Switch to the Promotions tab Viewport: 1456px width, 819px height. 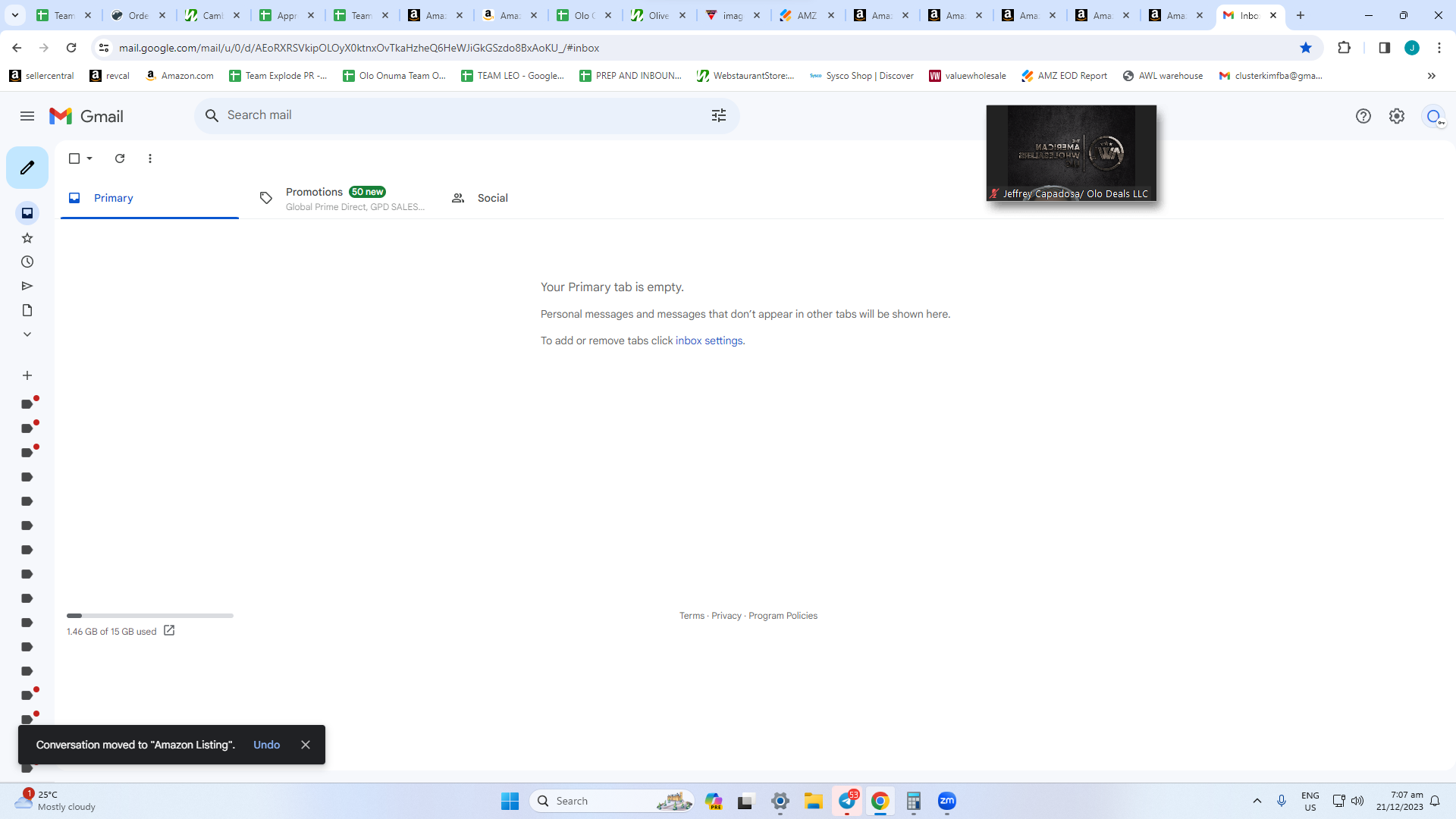[x=342, y=198]
